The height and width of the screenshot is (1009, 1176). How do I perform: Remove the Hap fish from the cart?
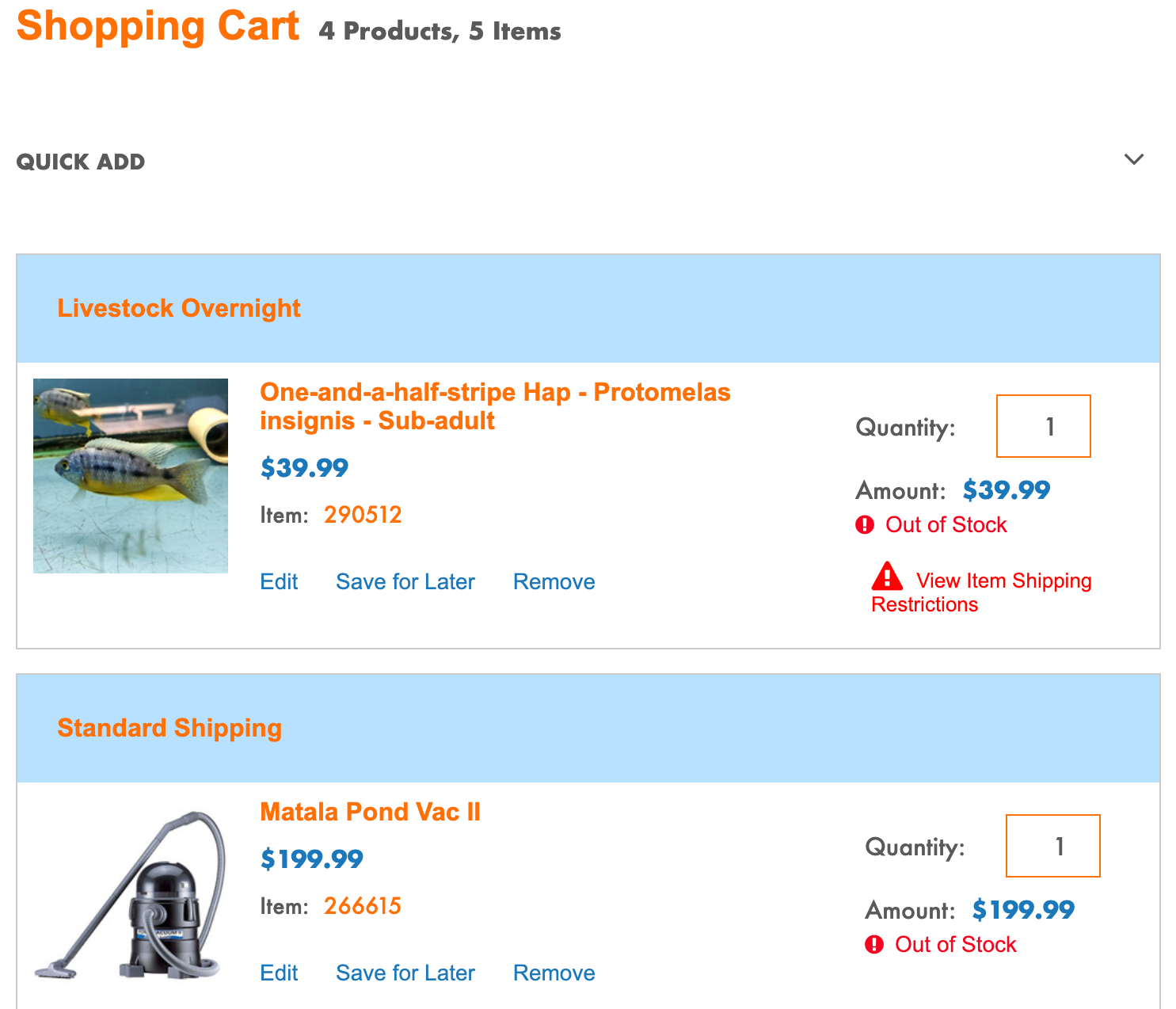point(554,581)
